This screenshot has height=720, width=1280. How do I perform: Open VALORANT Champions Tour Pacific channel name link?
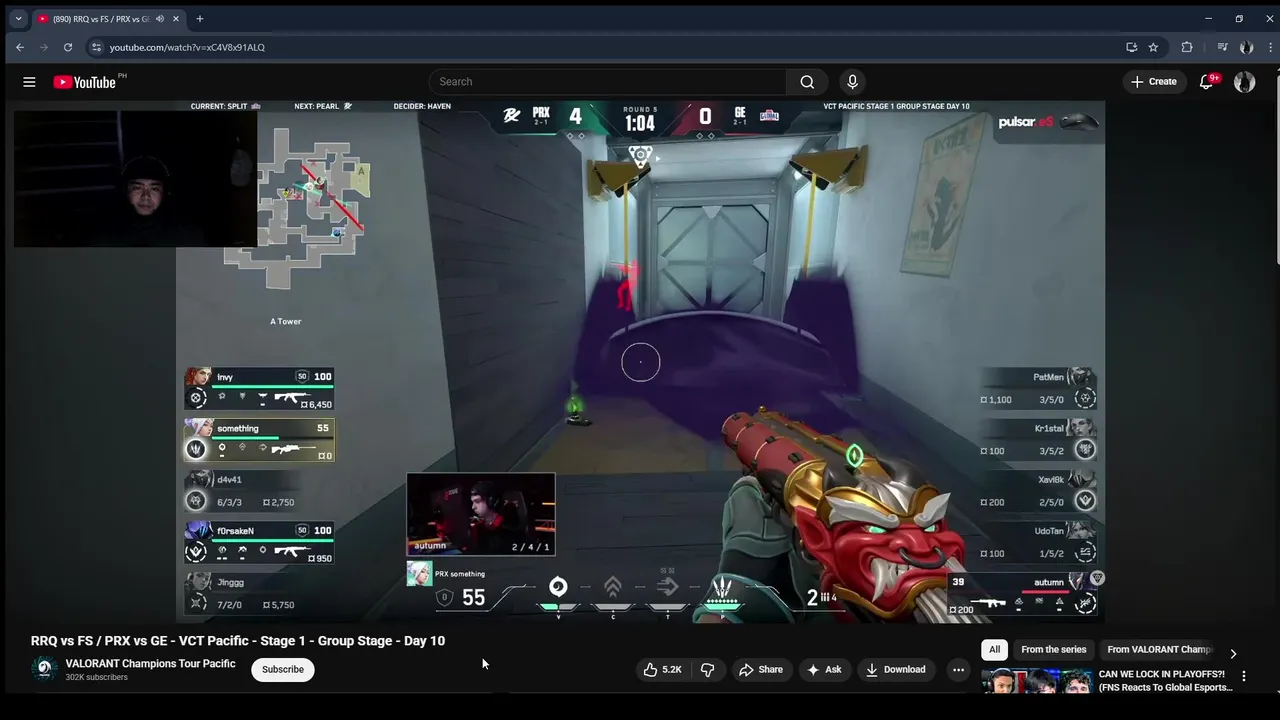pos(150,664)
